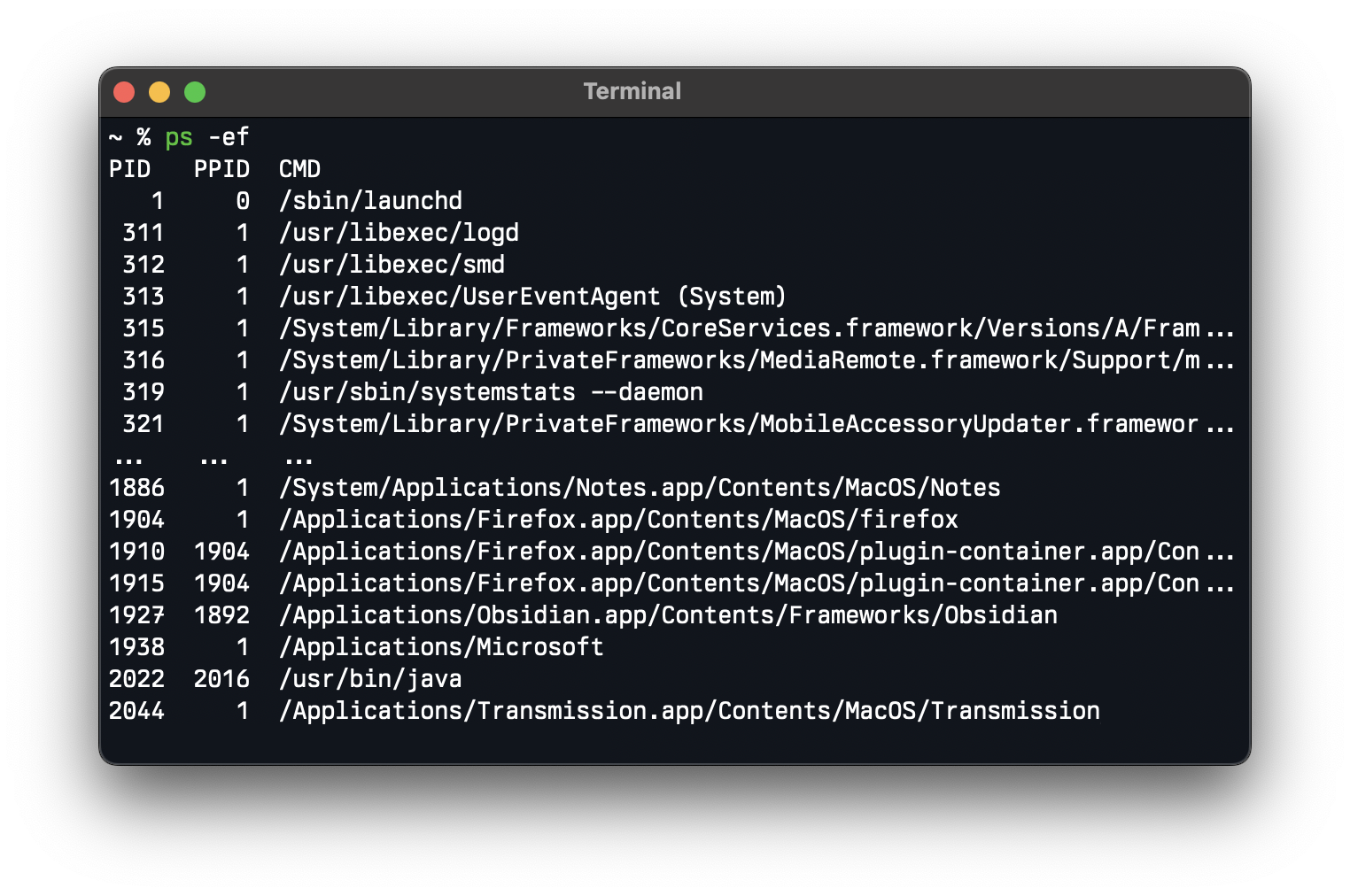1350x896 pixels.
Task: Click the UserEventAgent (System) line
Action: pyautogui.click(x=532, y=297)
